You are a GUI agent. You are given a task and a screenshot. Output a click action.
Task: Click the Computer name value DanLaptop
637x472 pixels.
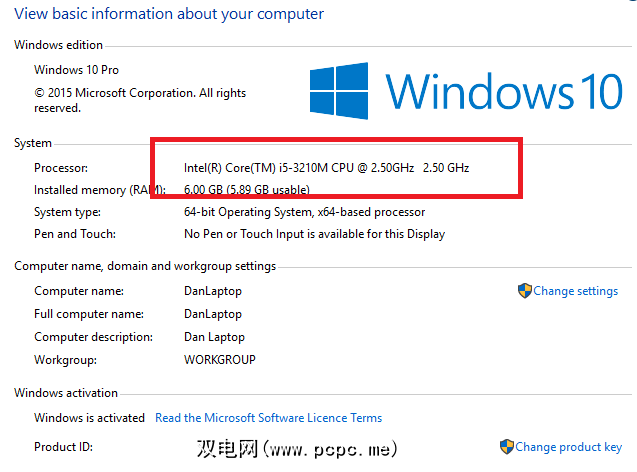pos(213,291)
